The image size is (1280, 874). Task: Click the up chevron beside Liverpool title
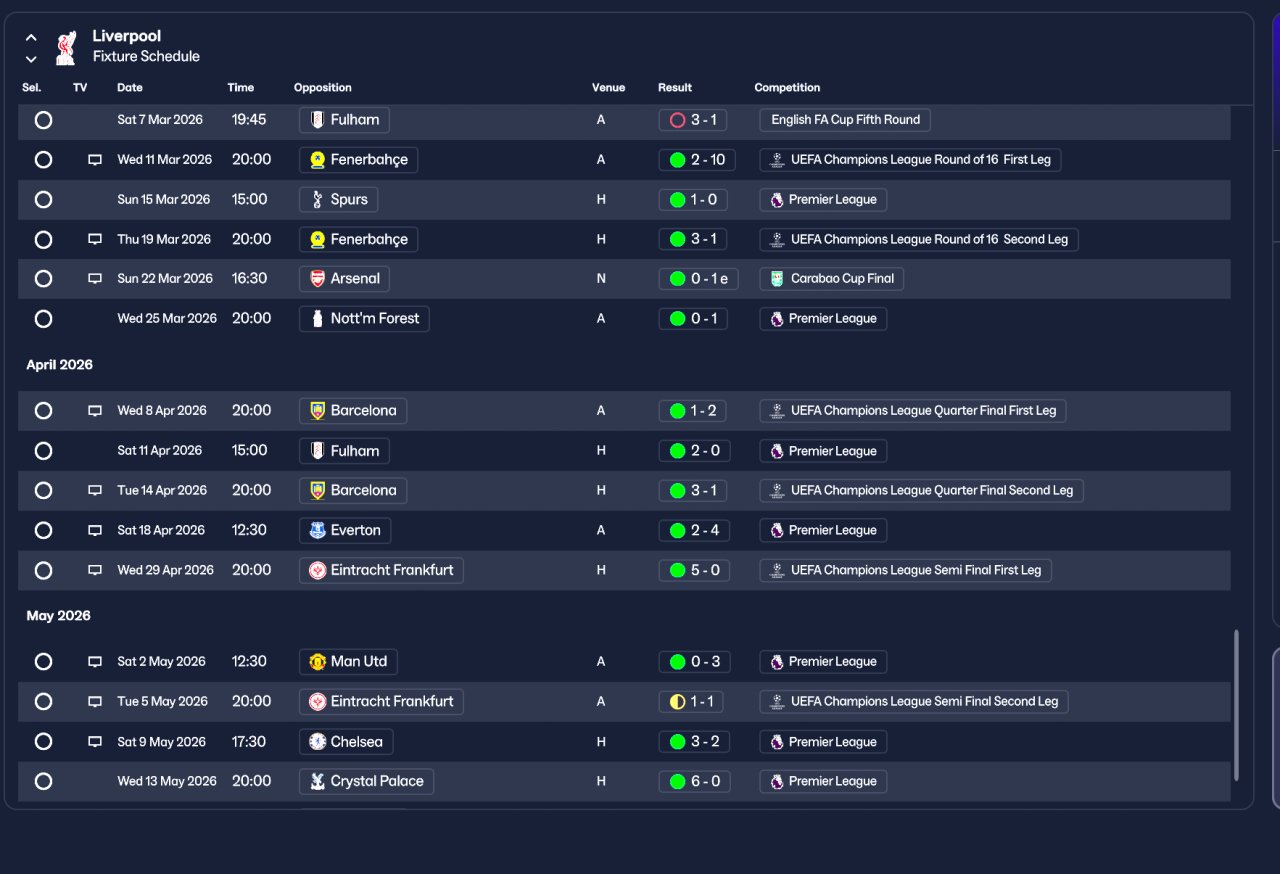(31, 38)
